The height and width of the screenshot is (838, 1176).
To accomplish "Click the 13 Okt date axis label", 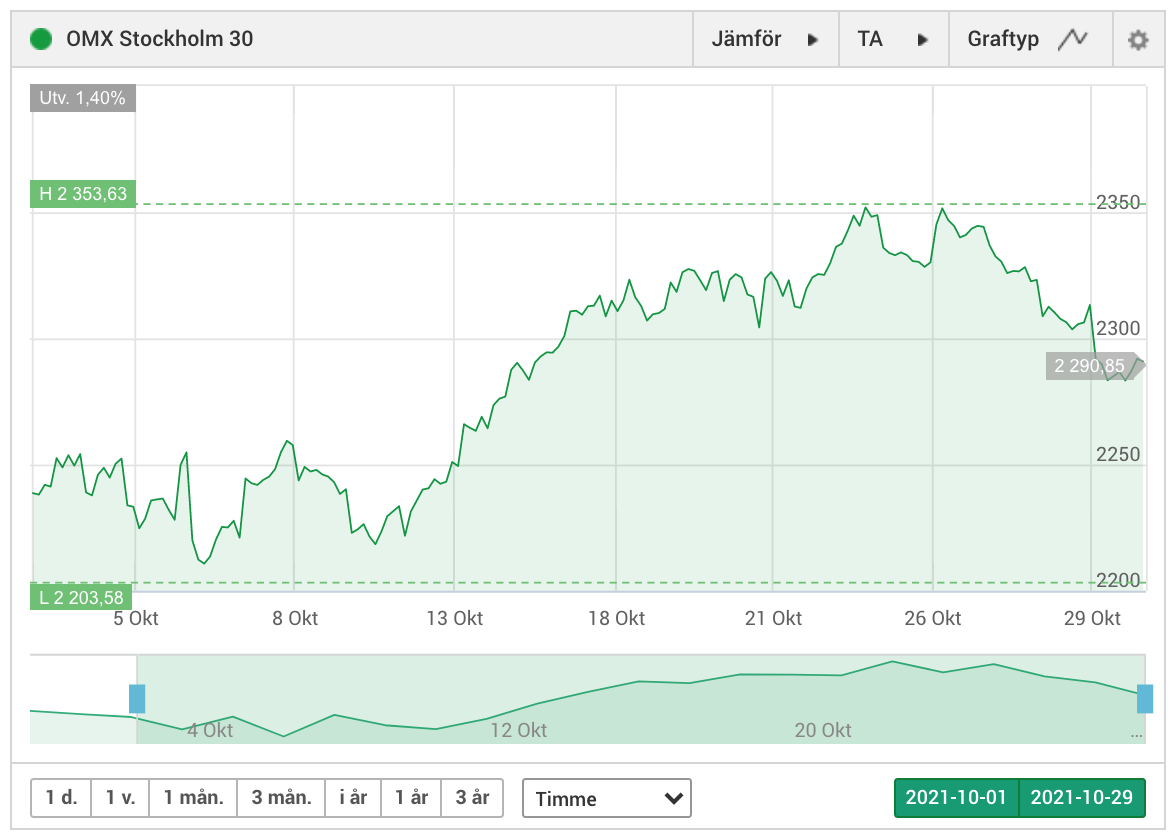I will click(454, 619).
